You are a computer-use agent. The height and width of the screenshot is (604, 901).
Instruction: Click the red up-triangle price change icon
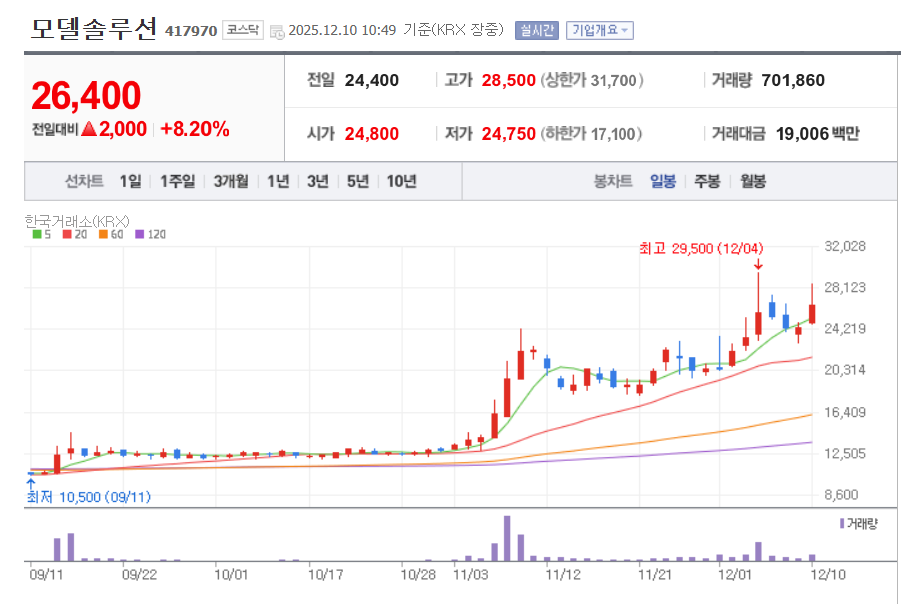[x=89, y=129]
